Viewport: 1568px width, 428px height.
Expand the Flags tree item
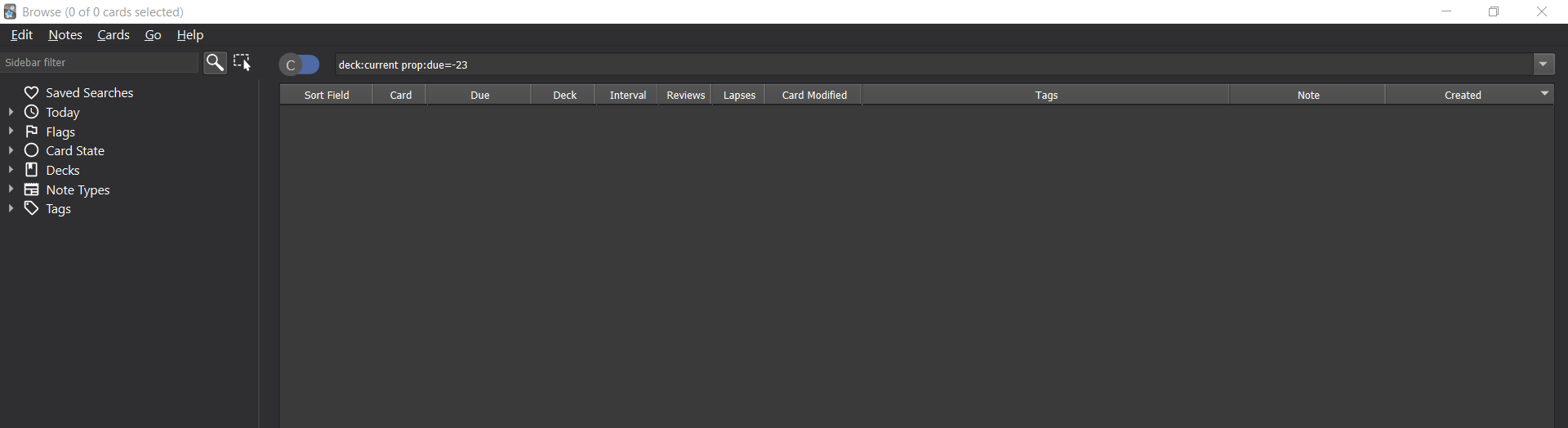coord(11,132)
